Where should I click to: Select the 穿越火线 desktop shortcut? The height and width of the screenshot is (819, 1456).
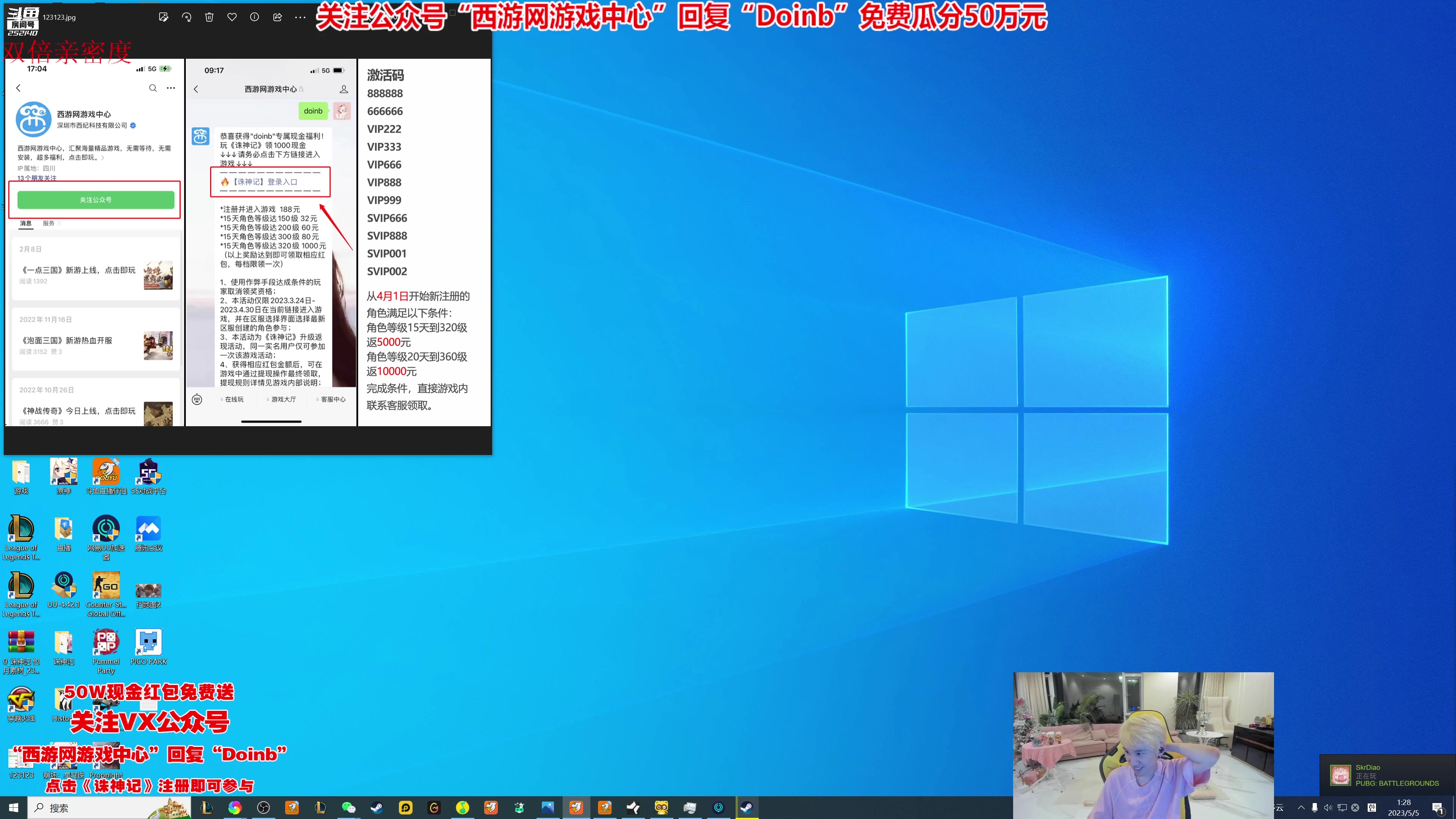pos(21,704)
